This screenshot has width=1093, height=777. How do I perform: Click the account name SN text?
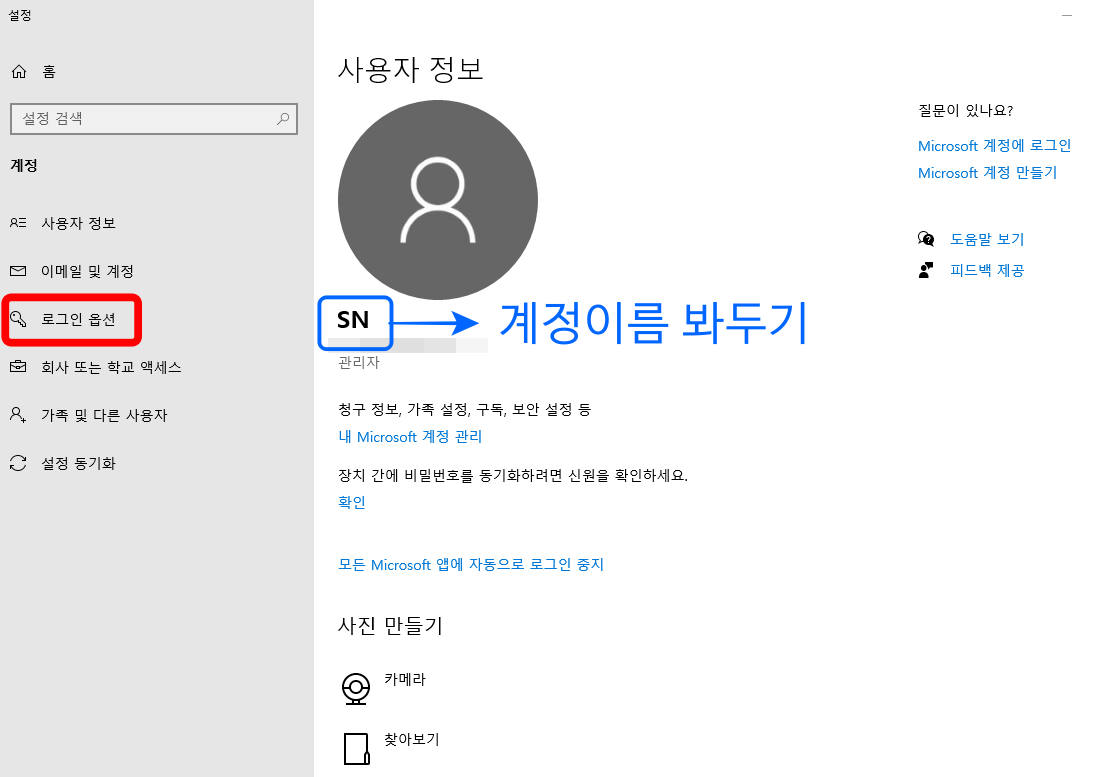point(353,320)
